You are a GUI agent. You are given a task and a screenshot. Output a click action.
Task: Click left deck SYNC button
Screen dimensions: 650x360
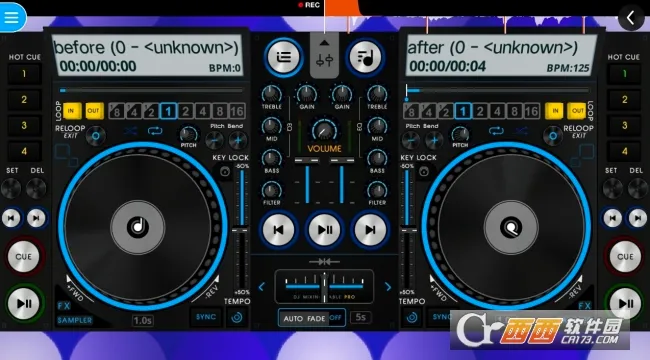click(206, 317)
